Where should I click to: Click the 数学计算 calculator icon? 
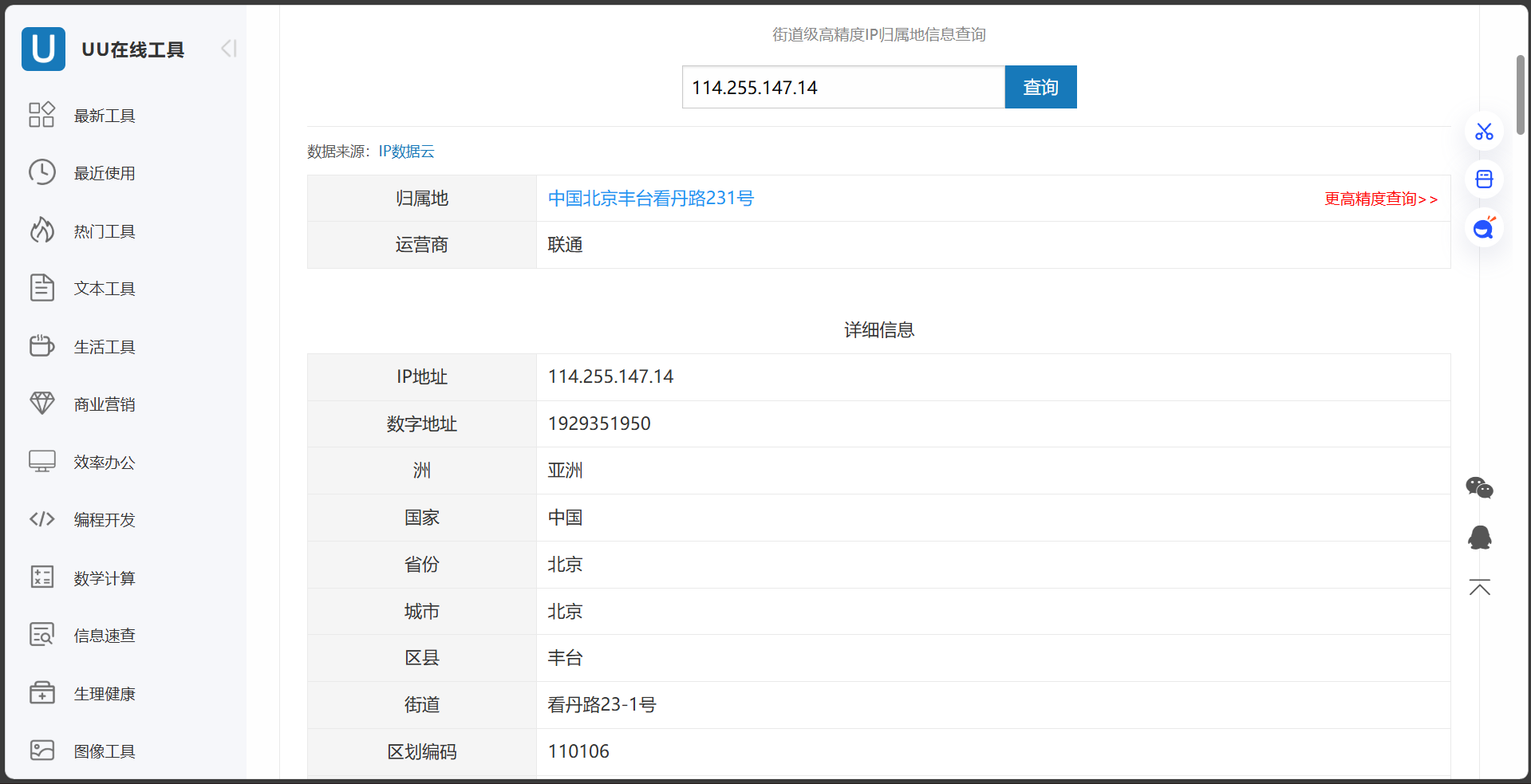(41, 577)
